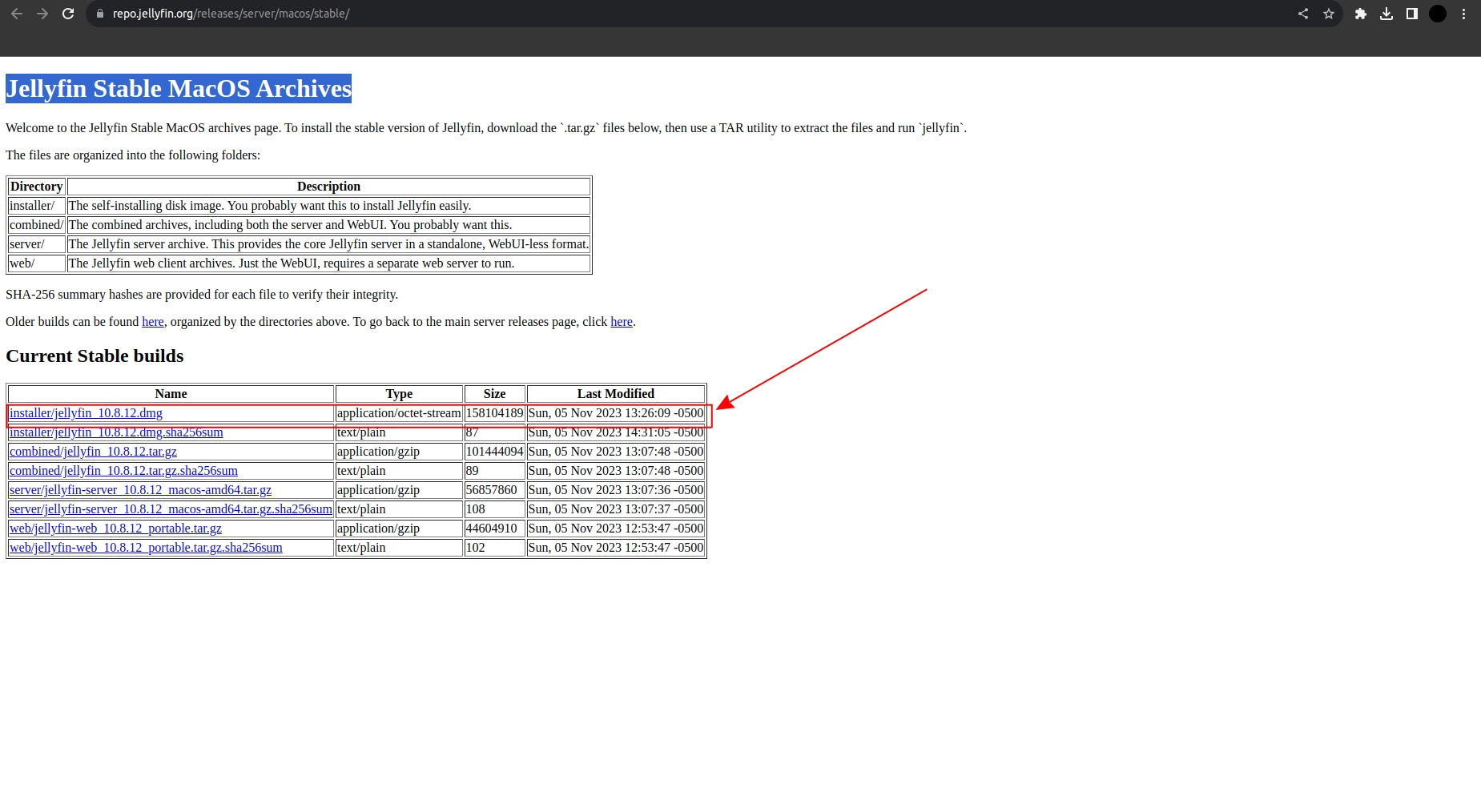The height and width of the screenshot is (812, 1481).
Task: Download combined/jellyfin_10.8.12.tar.gz
Action: click(93, 452)
